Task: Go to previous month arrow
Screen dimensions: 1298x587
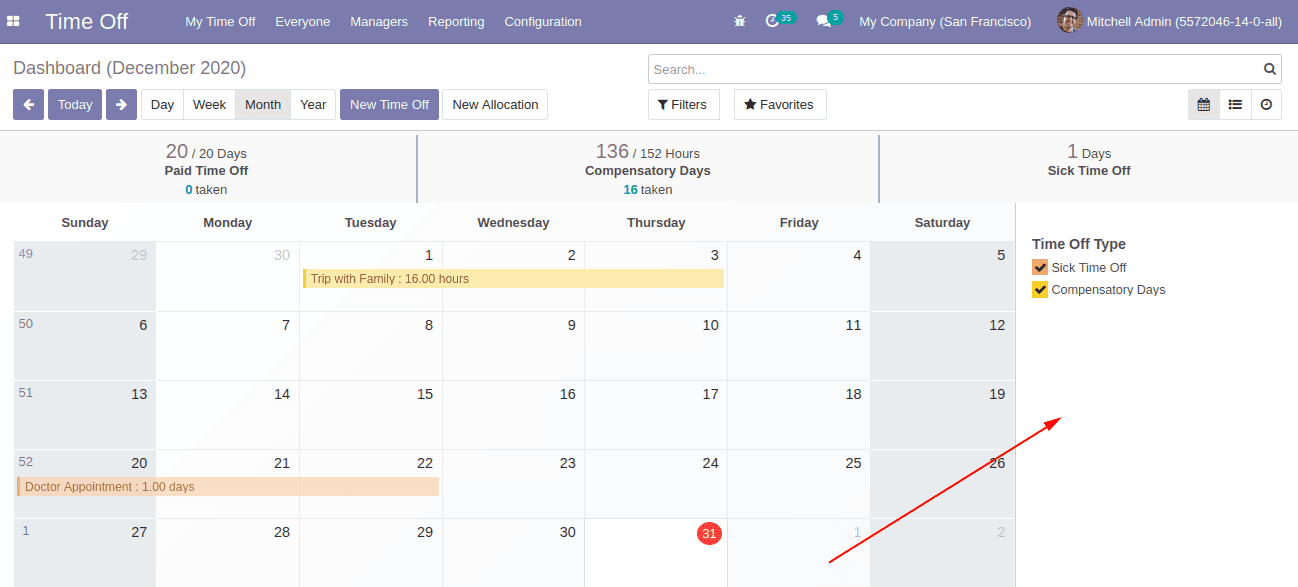Action: point(28,104)
